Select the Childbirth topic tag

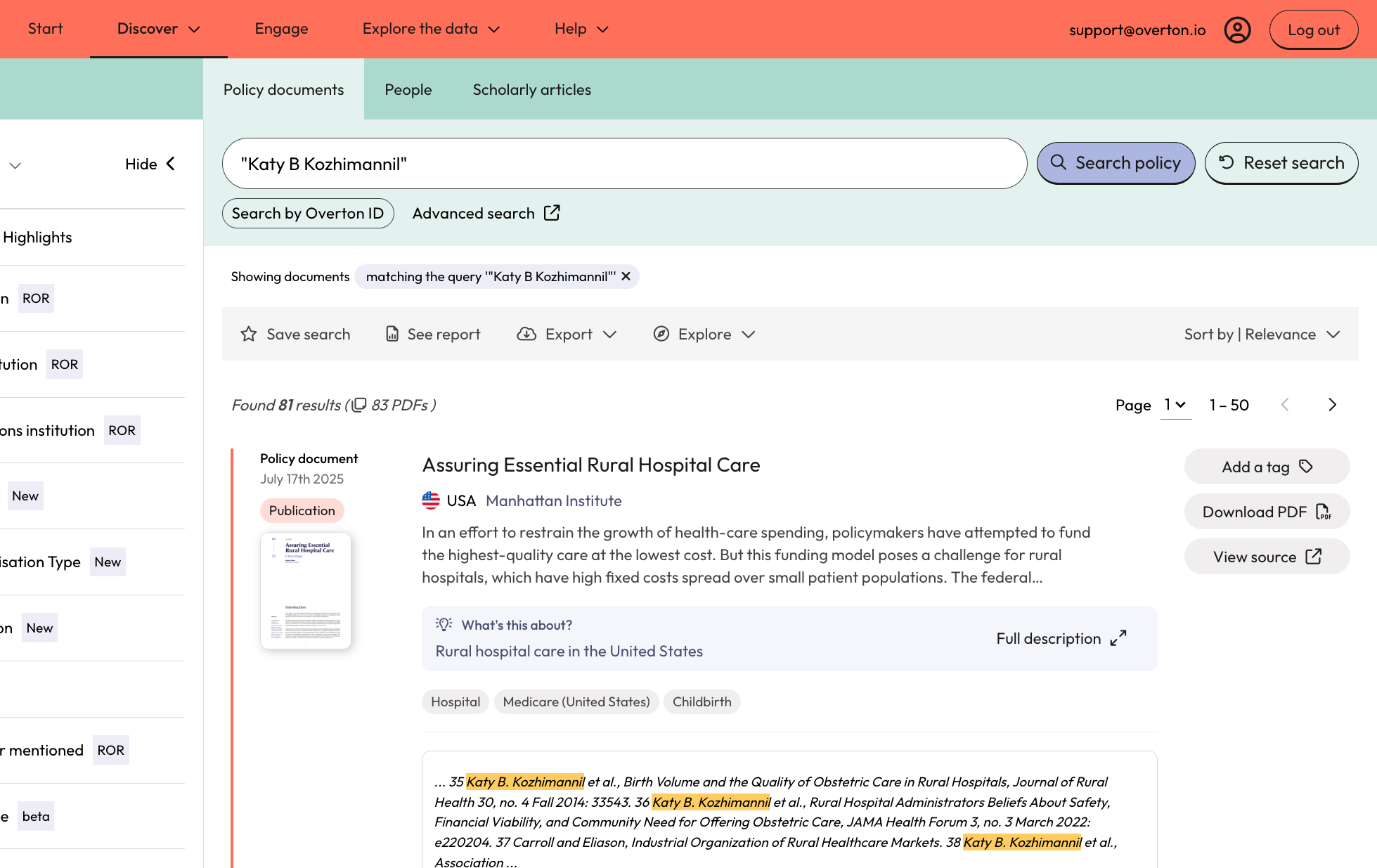point(702,701)
